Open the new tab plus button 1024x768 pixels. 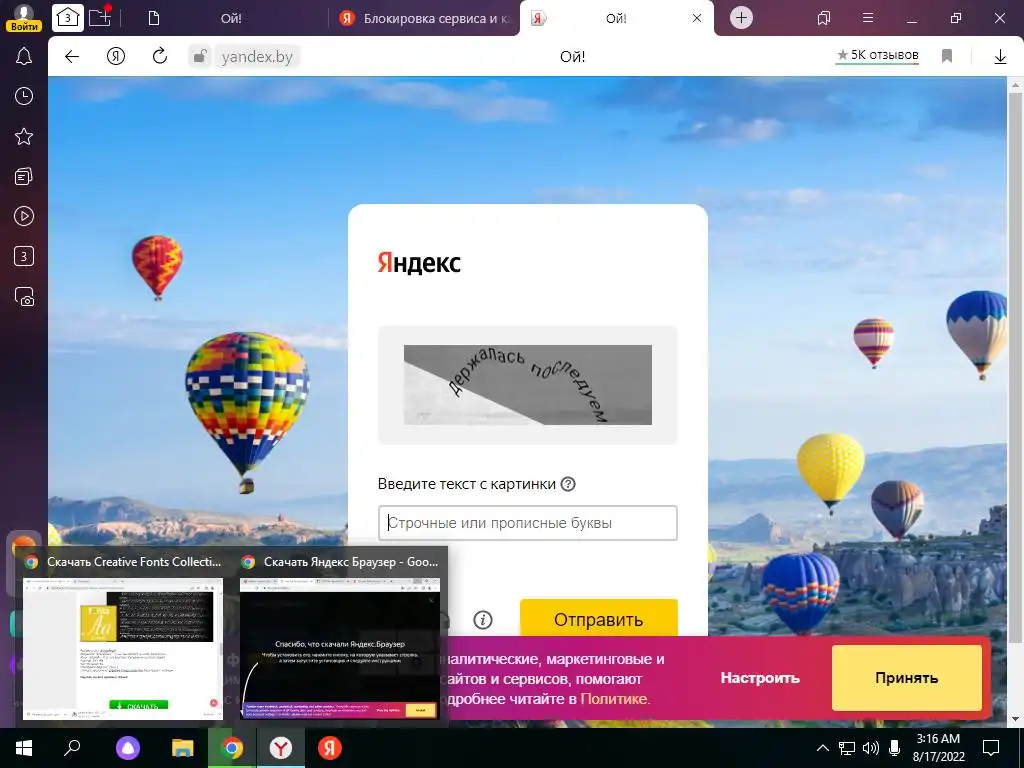click(741, 18)
